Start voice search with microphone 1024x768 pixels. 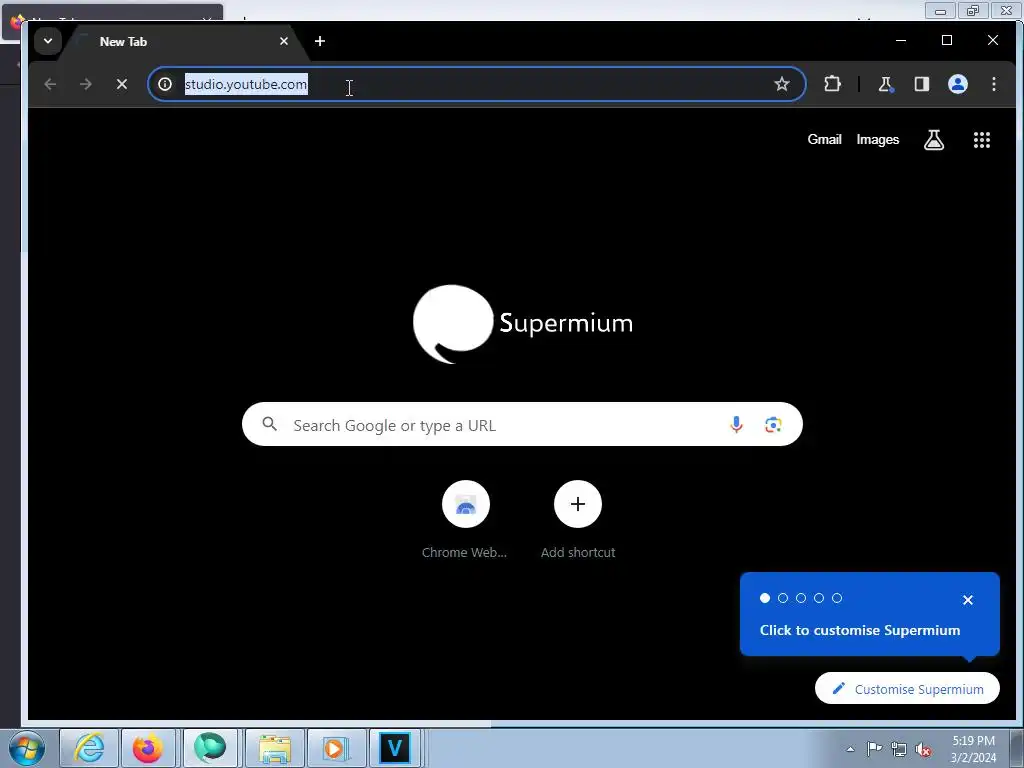tap(736, 424)
